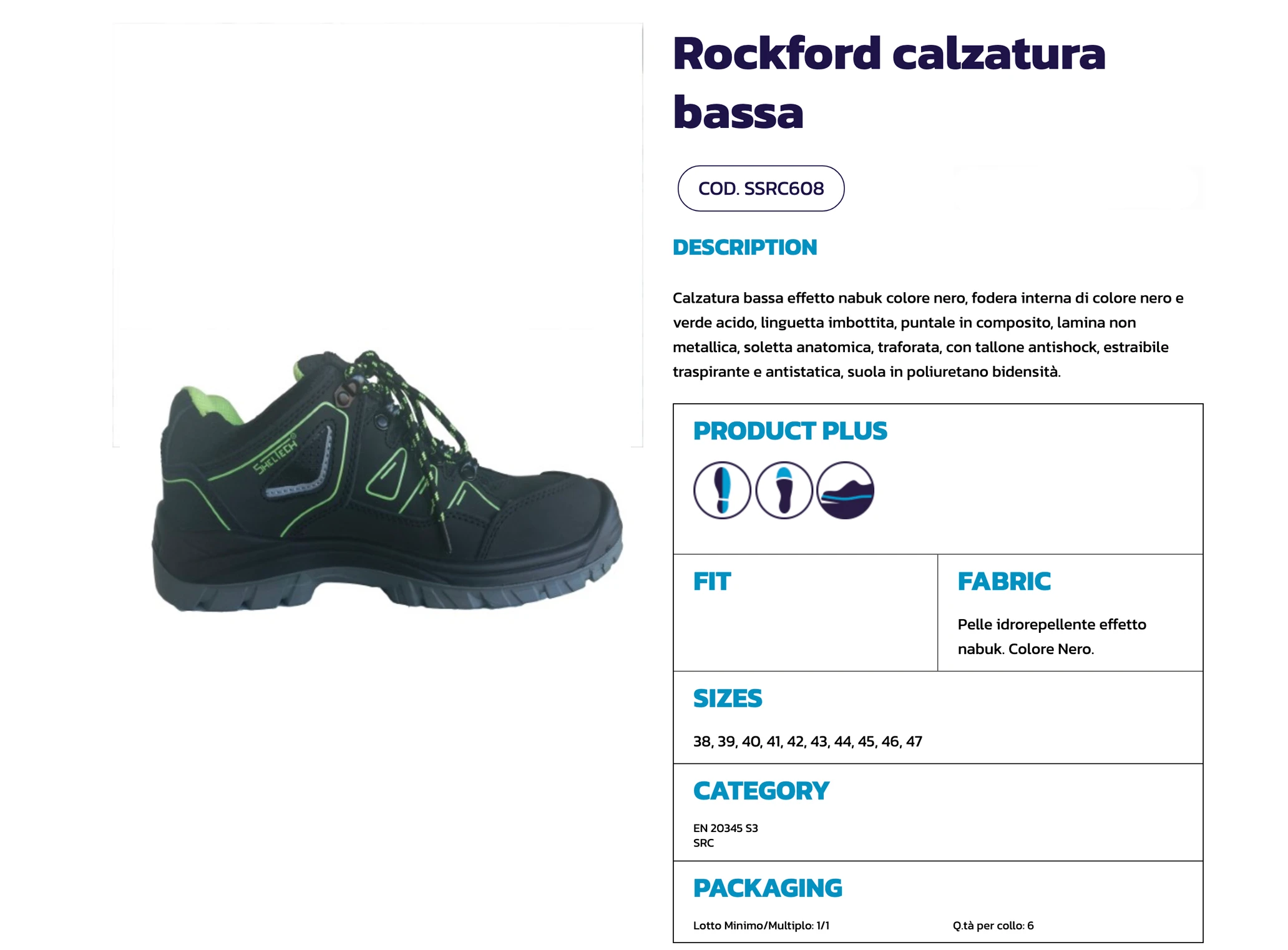The width and height of the screenshot is (1288, 950).
Task: Click the Rockford shoe product image
Action: pyautogui.click(x=387, y=482)
